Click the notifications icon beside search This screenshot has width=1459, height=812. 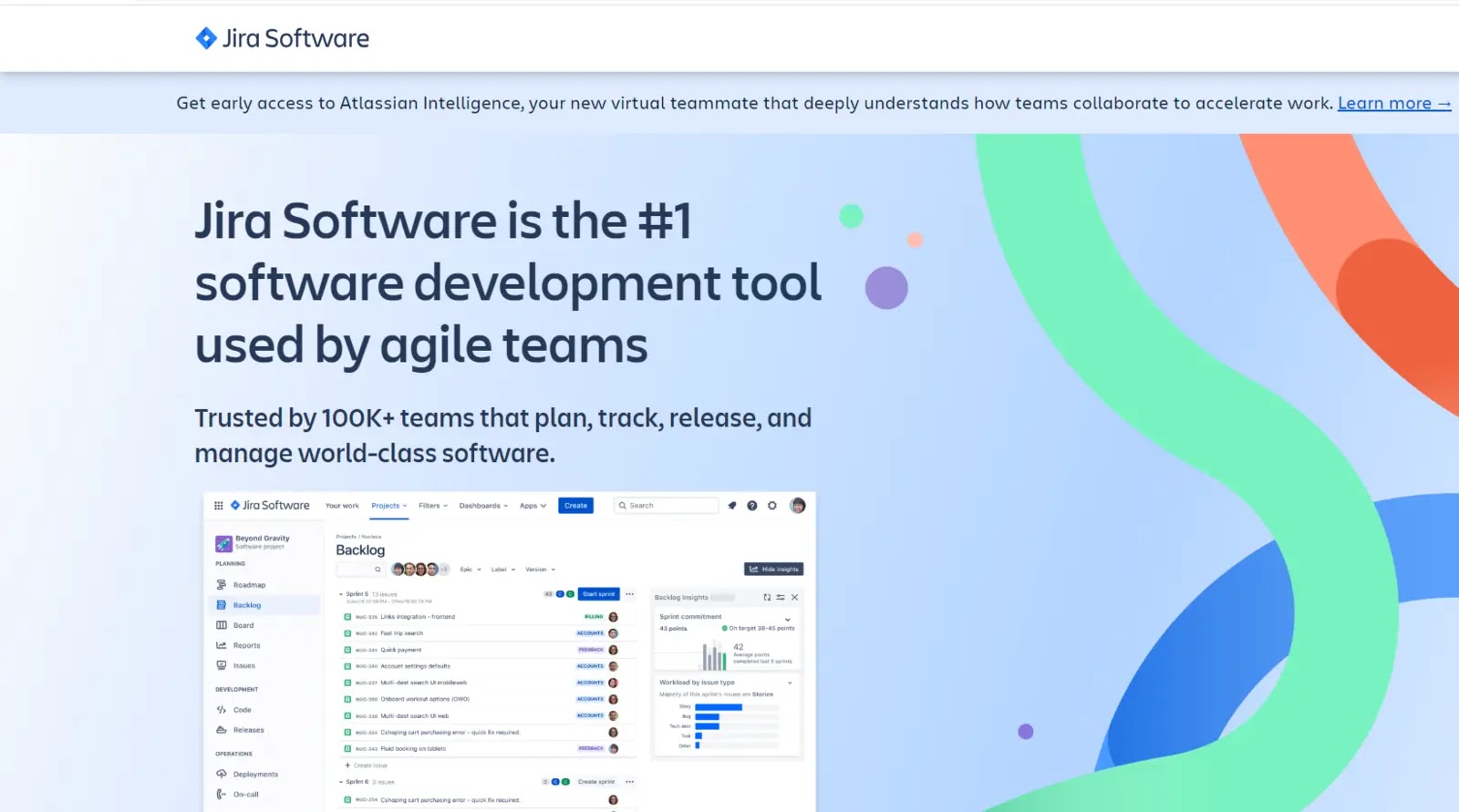coord(731,506)
